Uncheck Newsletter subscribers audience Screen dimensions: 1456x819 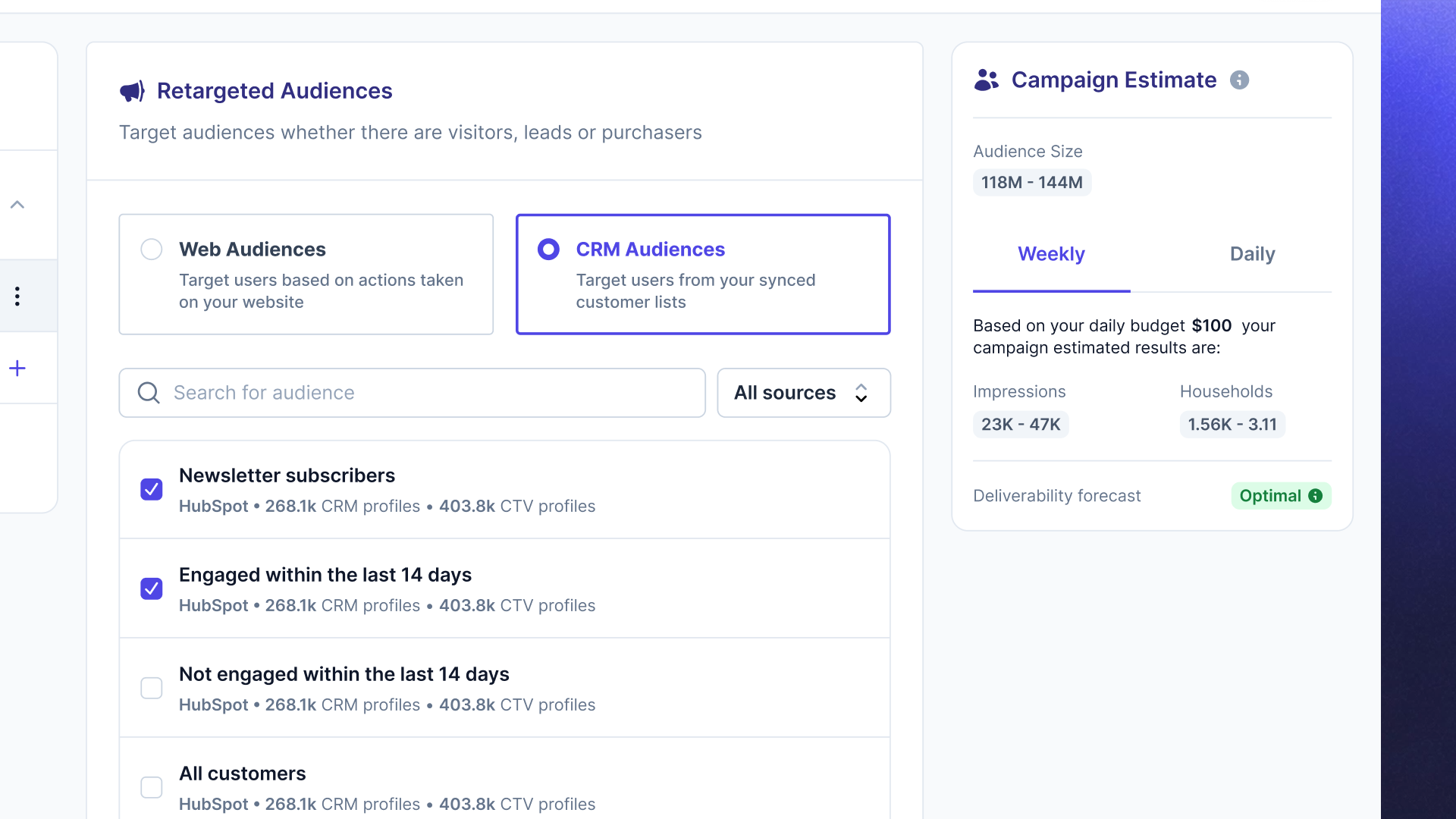(x=152, y=489)
